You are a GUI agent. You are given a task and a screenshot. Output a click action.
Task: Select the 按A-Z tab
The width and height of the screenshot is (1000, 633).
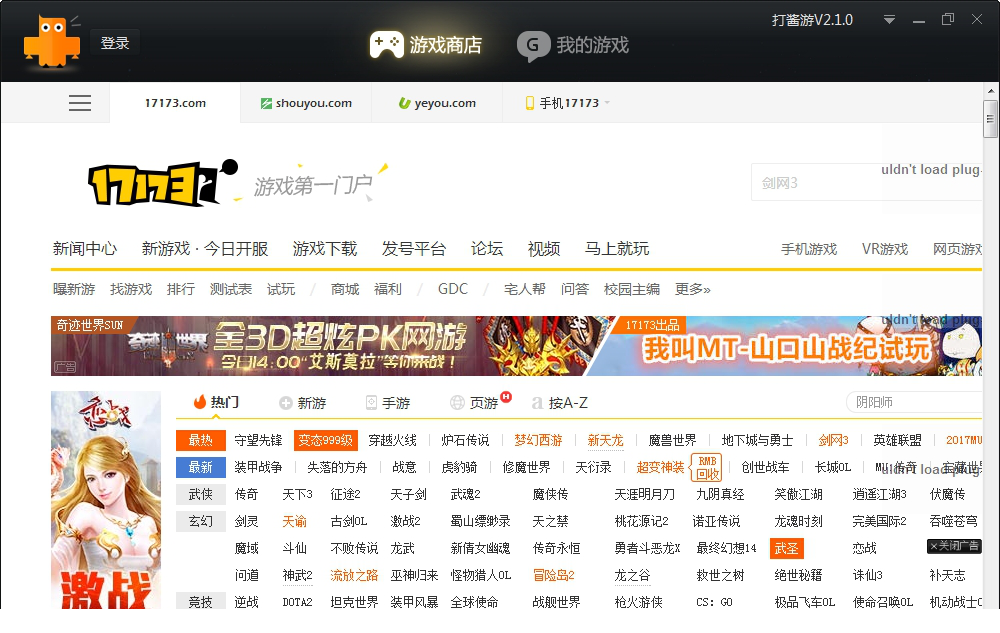(560, 403)
